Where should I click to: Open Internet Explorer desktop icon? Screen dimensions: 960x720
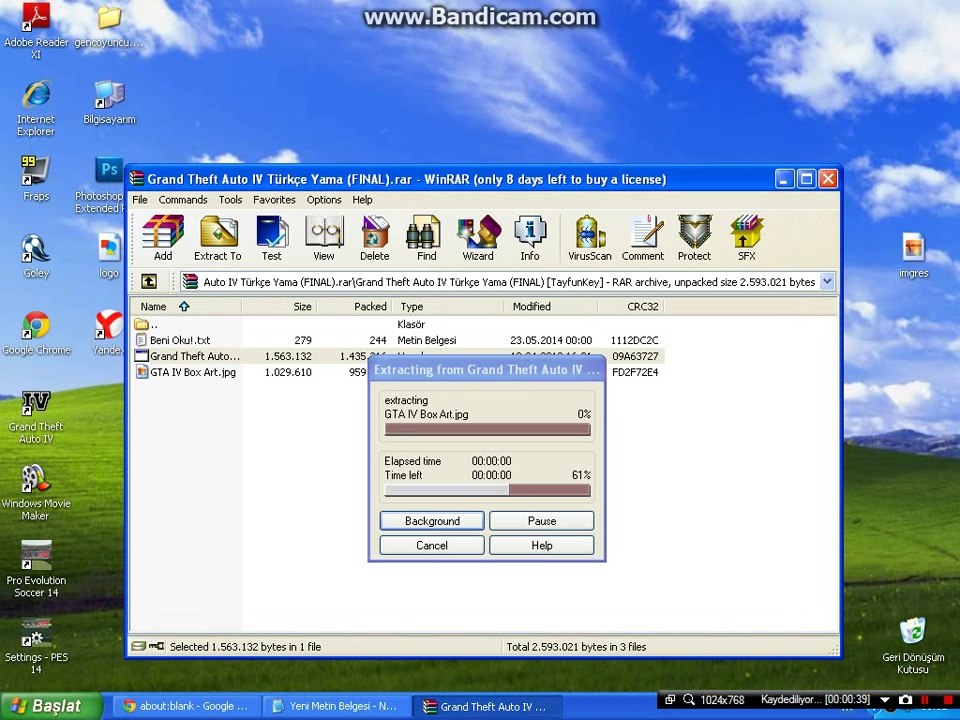tap(36, 107)
